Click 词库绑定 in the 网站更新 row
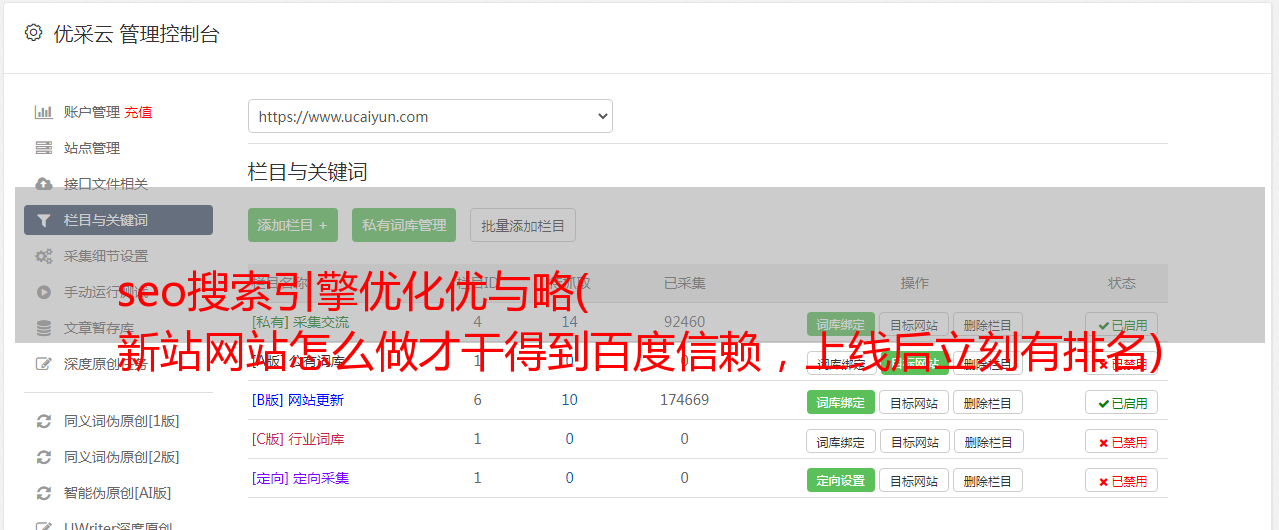Image resolution: width=1279 pixels, height=530 pixels. [x=841, y=402]
